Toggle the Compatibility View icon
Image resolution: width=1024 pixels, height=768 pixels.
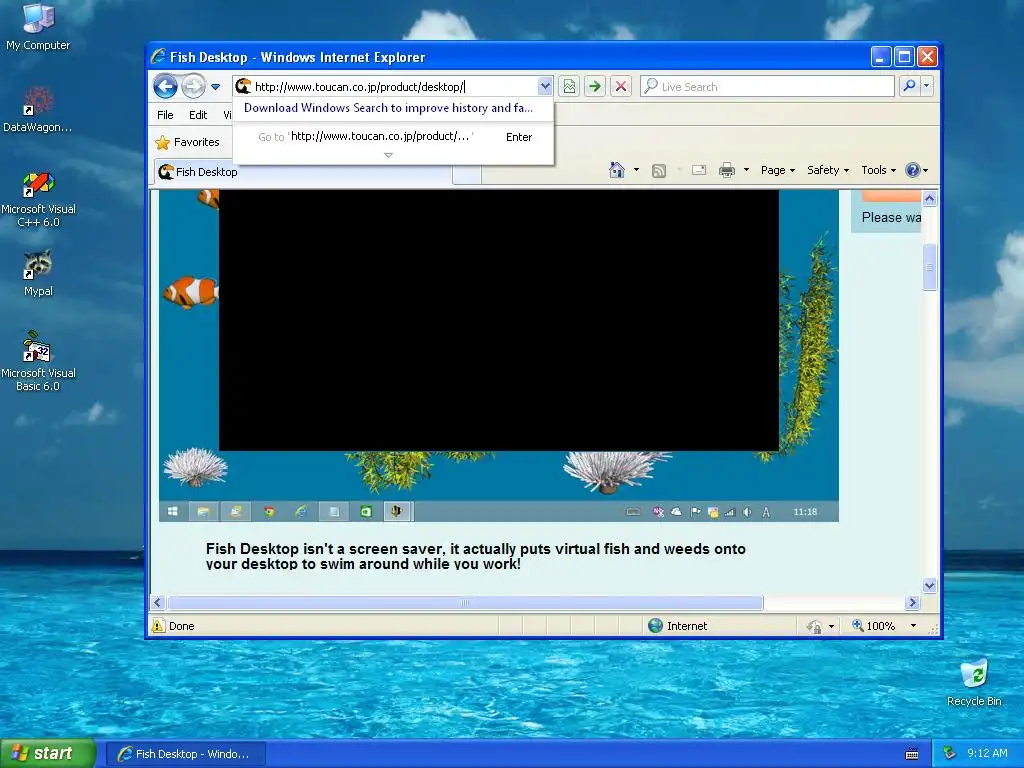point(569,86)
